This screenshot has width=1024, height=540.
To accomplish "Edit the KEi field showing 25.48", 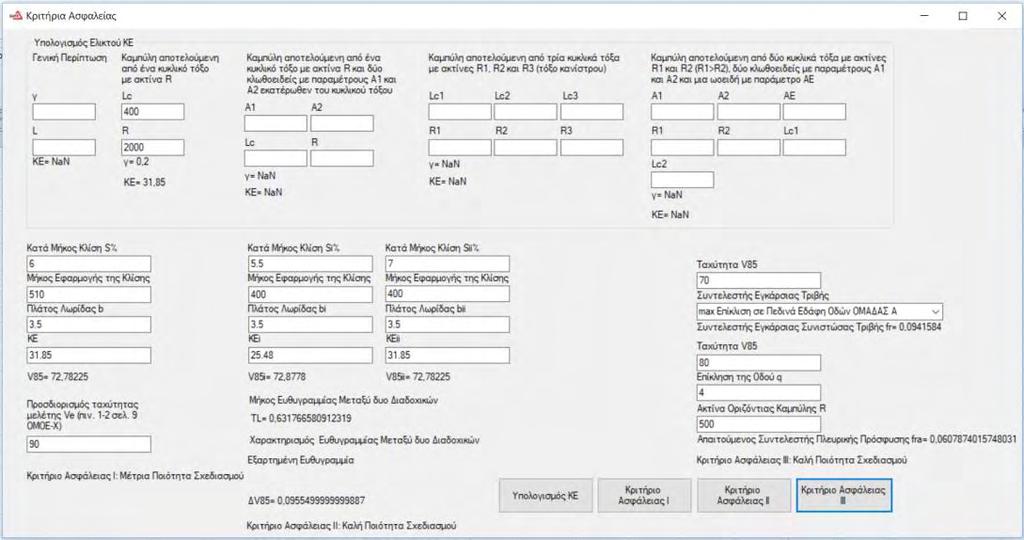I will point(310,355).
